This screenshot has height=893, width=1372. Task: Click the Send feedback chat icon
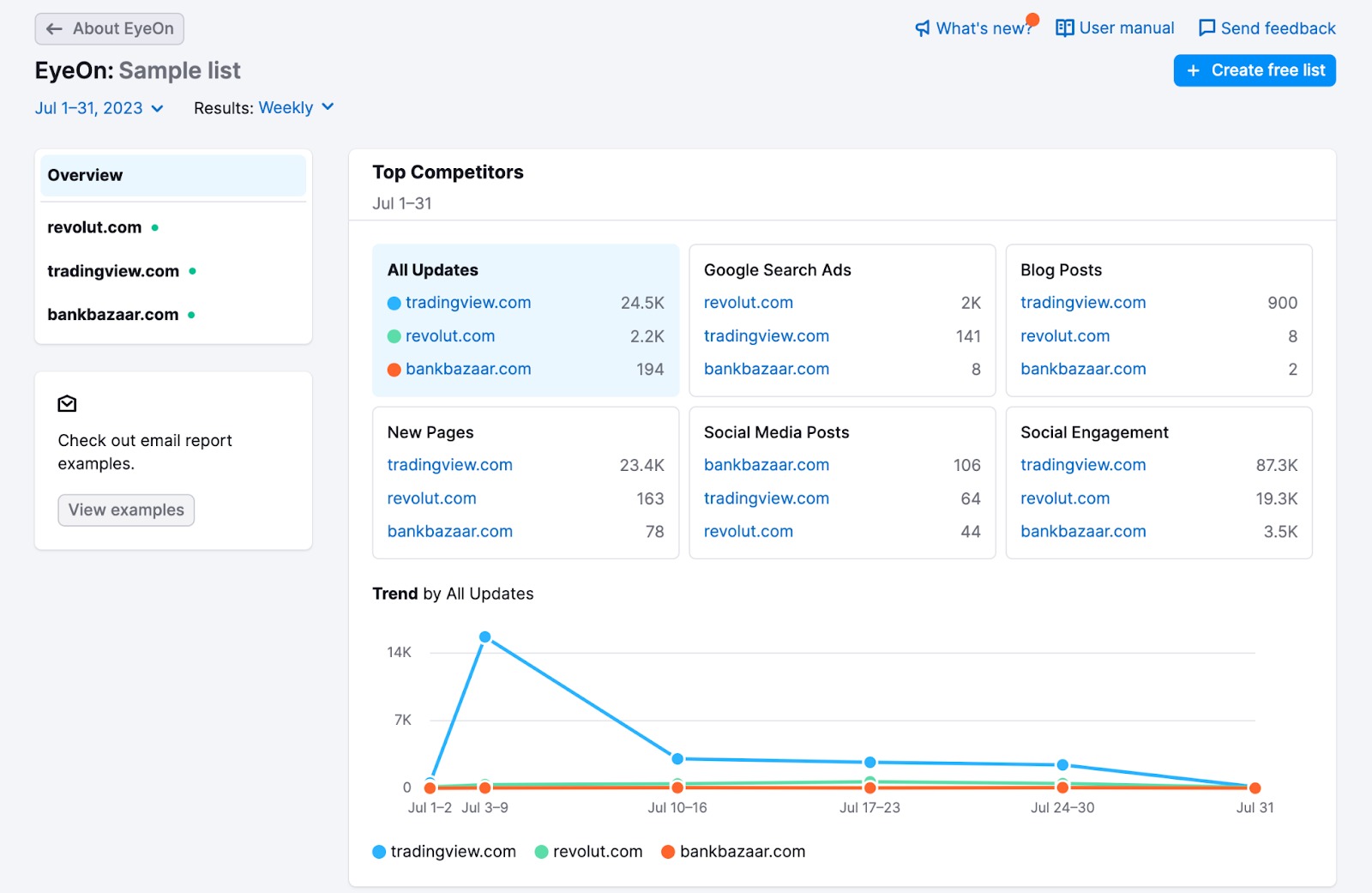pyautogui.click(x=1207, y=28)
